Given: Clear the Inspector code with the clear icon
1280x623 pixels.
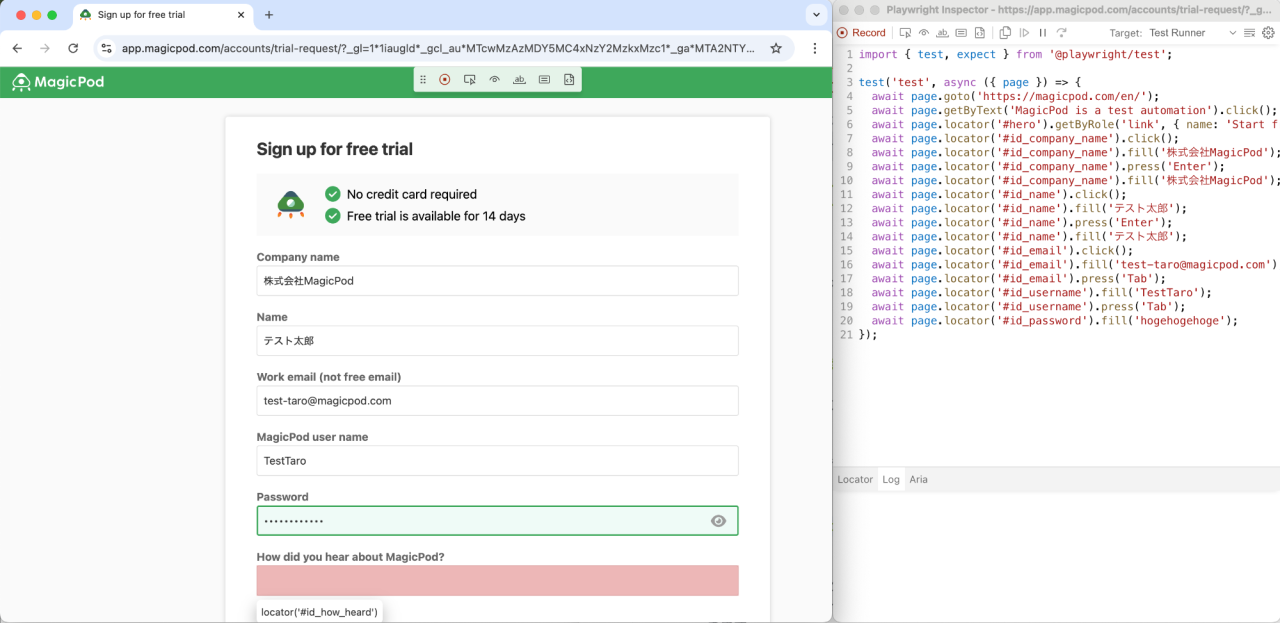Looking at the screenshot, I should tap(1251, 33).
